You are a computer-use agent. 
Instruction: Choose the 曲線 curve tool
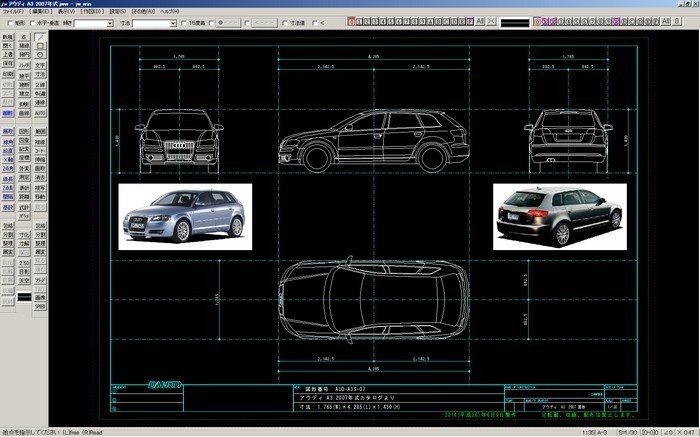[x=24, y=113]
